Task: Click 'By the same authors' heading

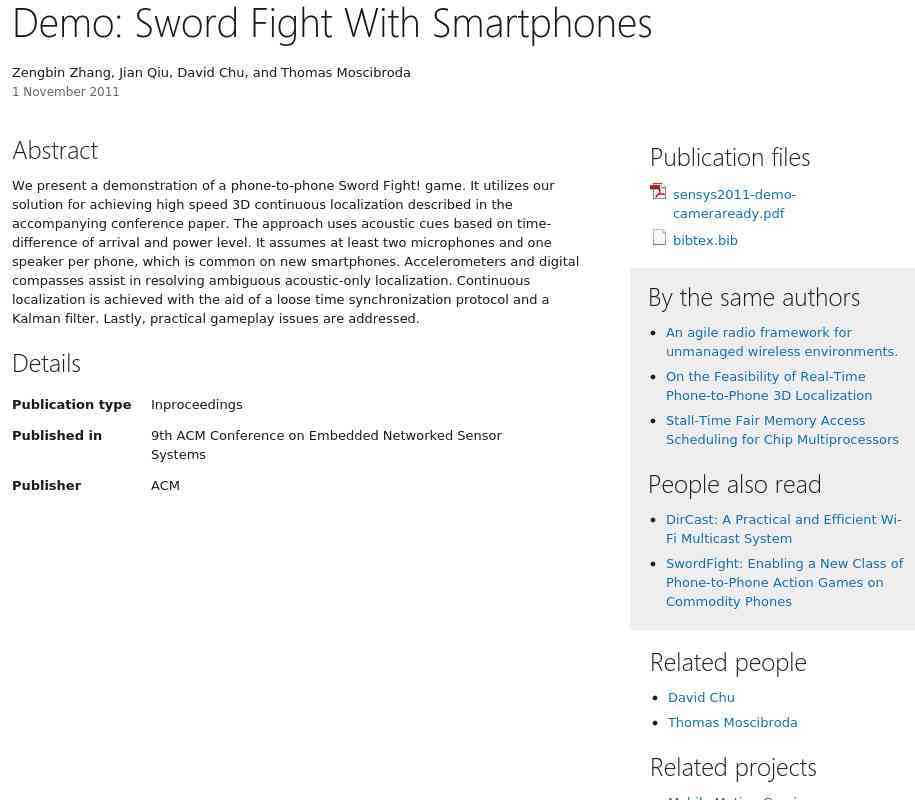Action: (x=753, y=297)
